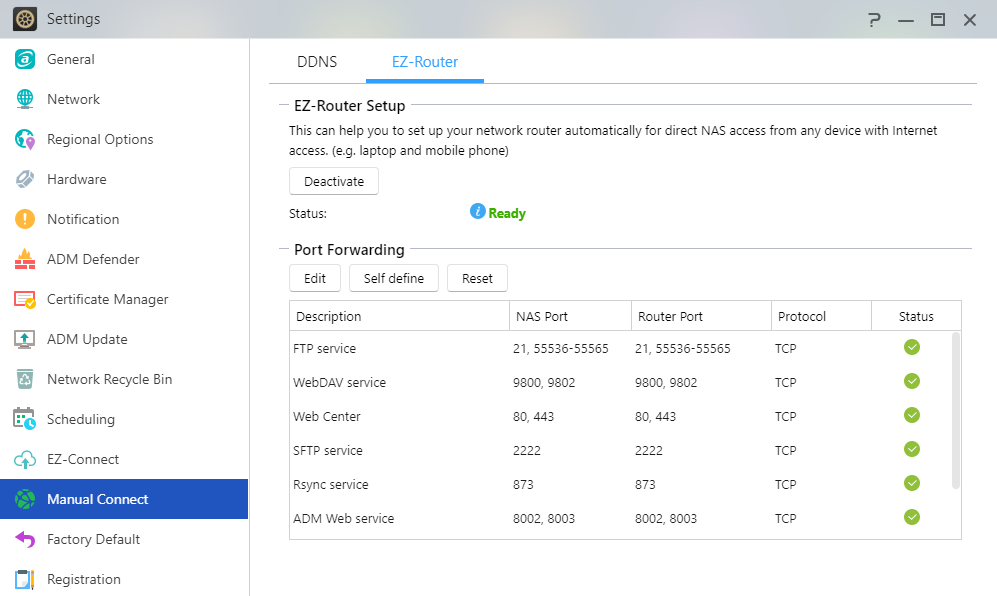This screenshot has height=596, width=997.
Task: Click the ADM Update icon
Action: [x=25, y=339]
